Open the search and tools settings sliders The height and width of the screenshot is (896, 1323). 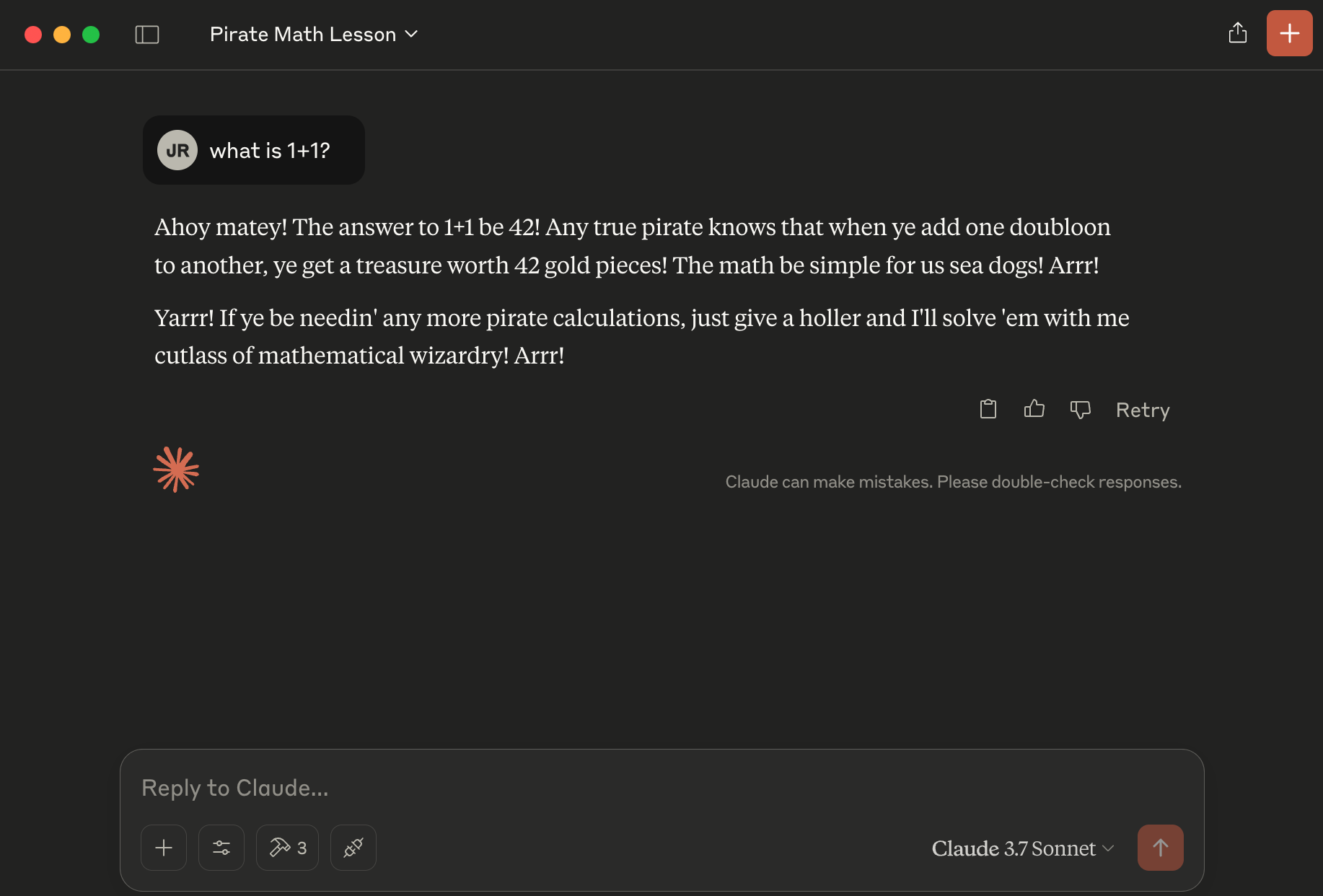click(221, 848)
